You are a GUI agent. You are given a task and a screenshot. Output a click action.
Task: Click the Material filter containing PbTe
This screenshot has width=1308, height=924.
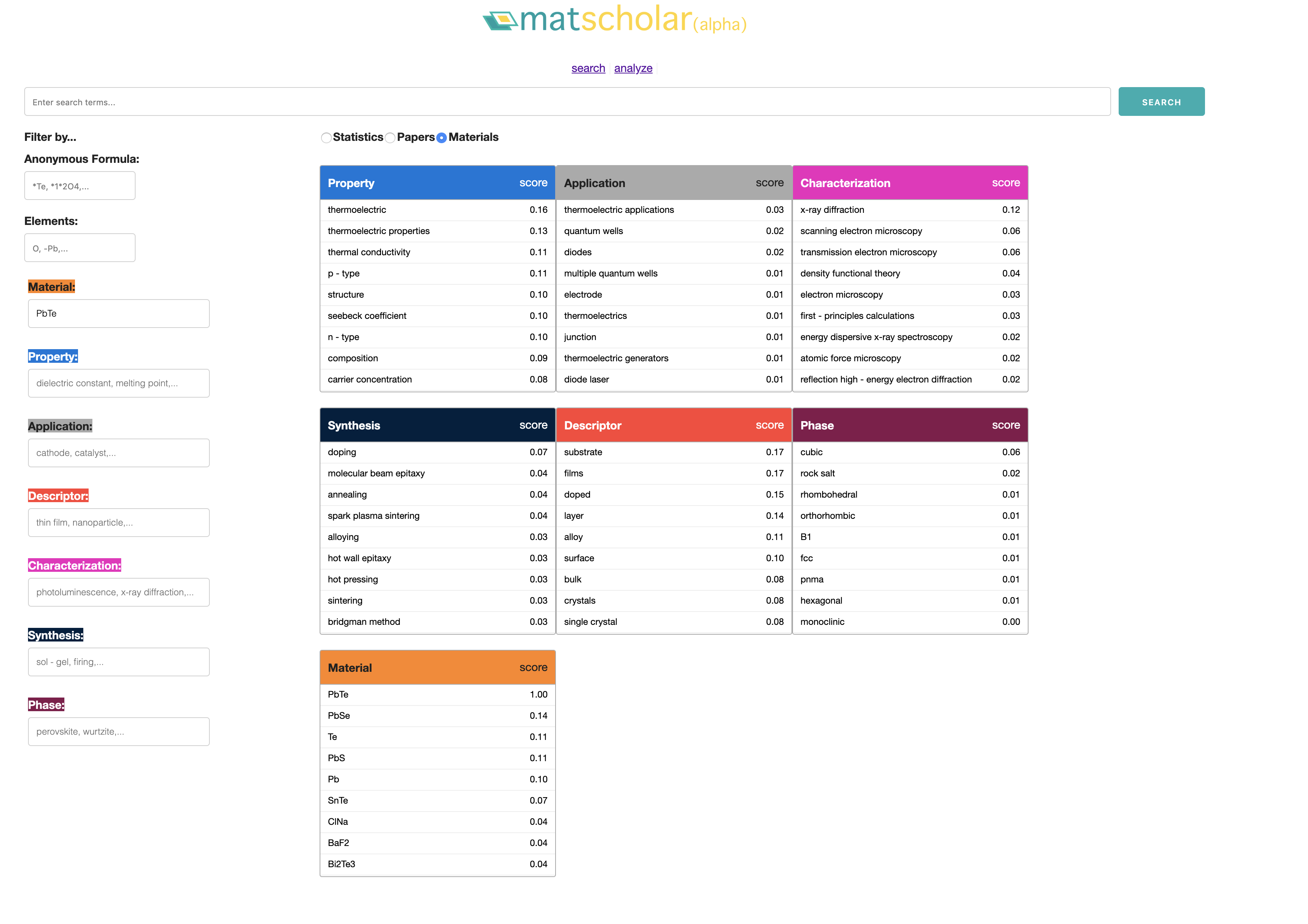118,313
